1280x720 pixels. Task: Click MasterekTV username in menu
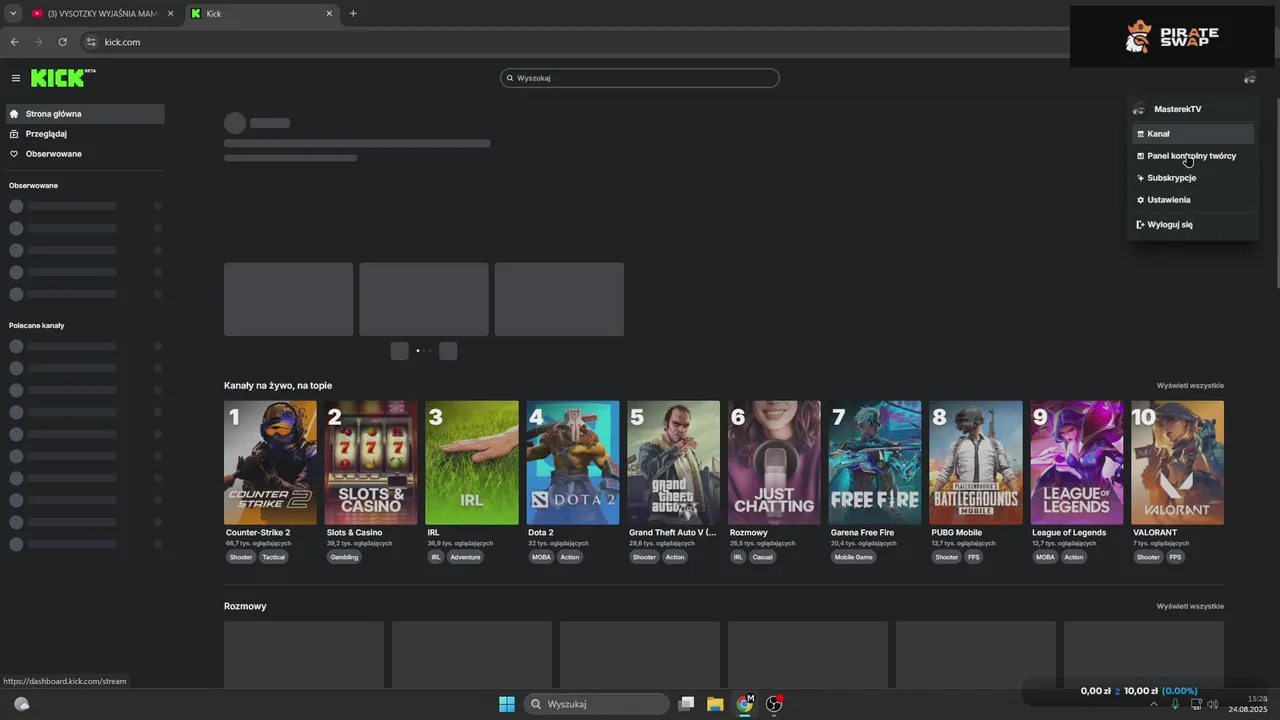point(1177,109)
